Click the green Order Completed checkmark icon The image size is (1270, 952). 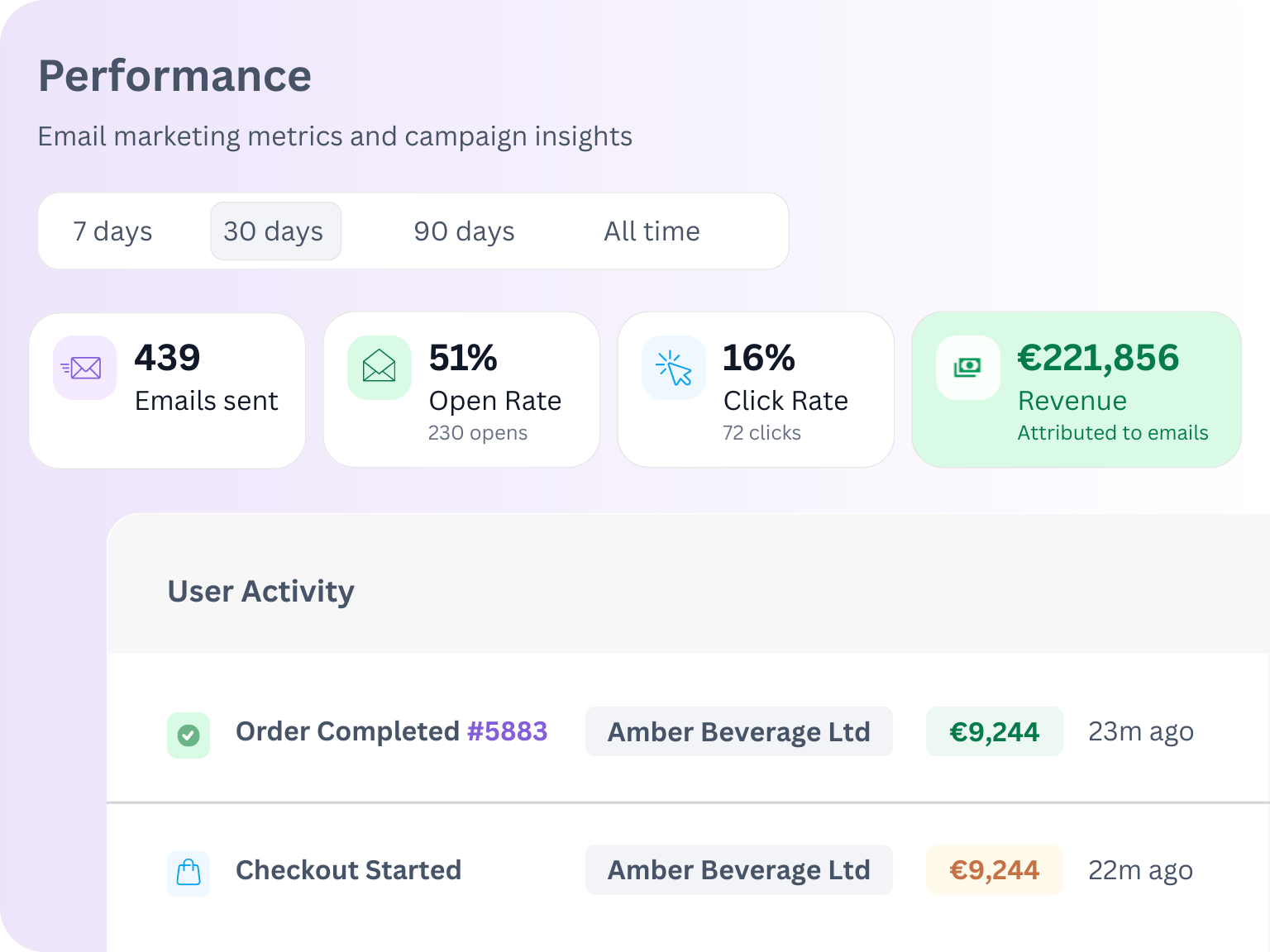(189, 735)
